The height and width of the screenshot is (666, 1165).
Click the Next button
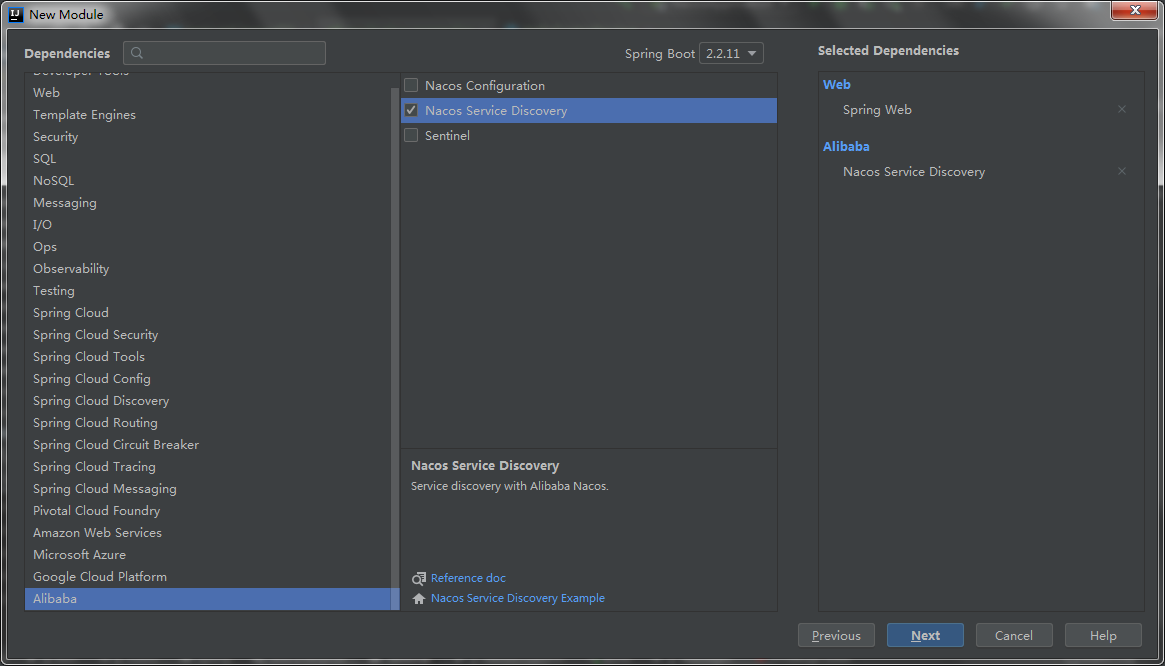(925, 636)
